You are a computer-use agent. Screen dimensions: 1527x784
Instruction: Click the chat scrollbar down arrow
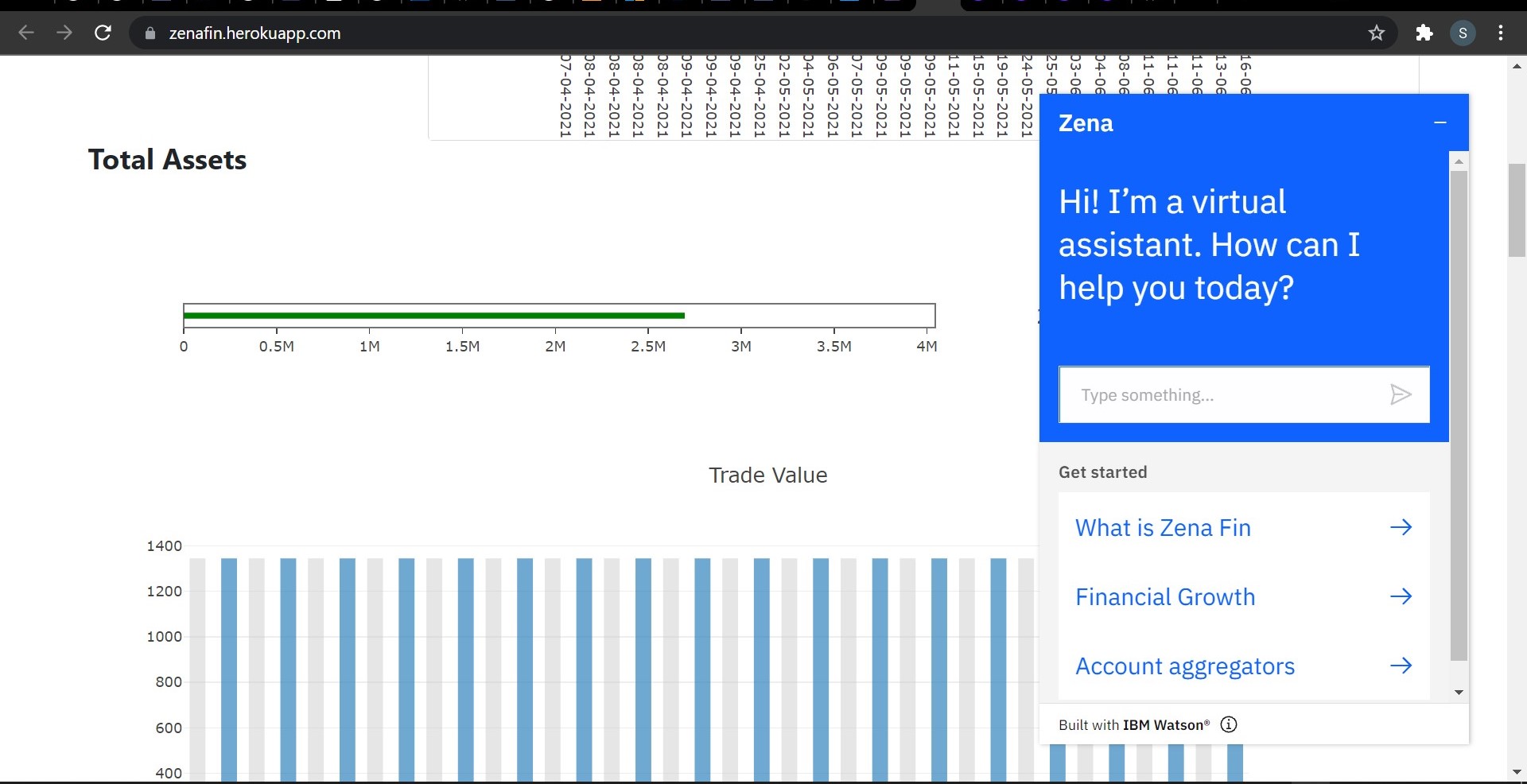(x=1459, y=692)
